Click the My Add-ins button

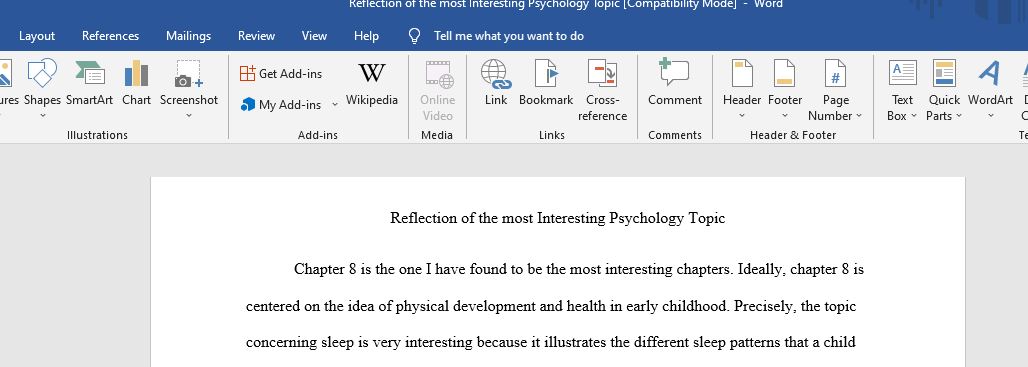point(281,104)
